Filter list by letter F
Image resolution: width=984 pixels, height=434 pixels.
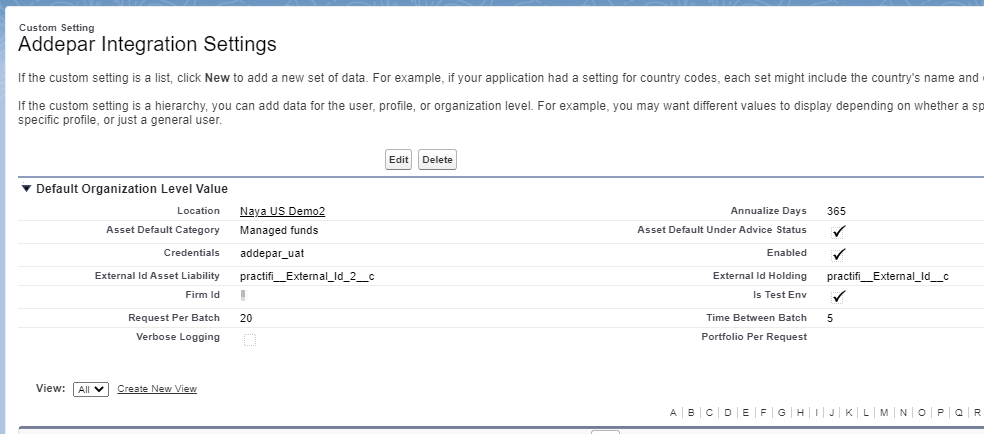point(763,413)
